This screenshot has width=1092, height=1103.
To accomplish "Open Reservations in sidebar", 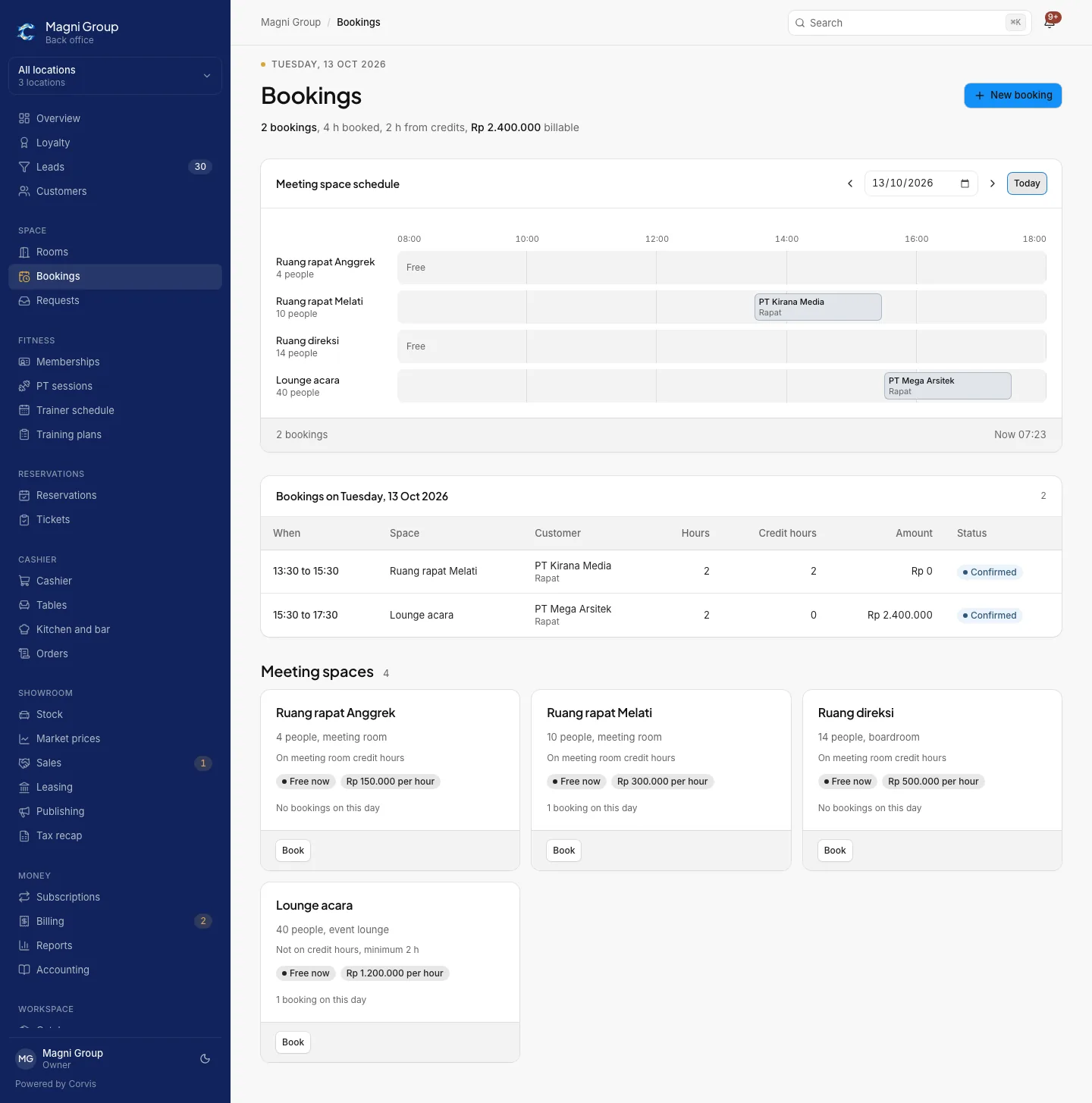I will click(x=115, y=495).
